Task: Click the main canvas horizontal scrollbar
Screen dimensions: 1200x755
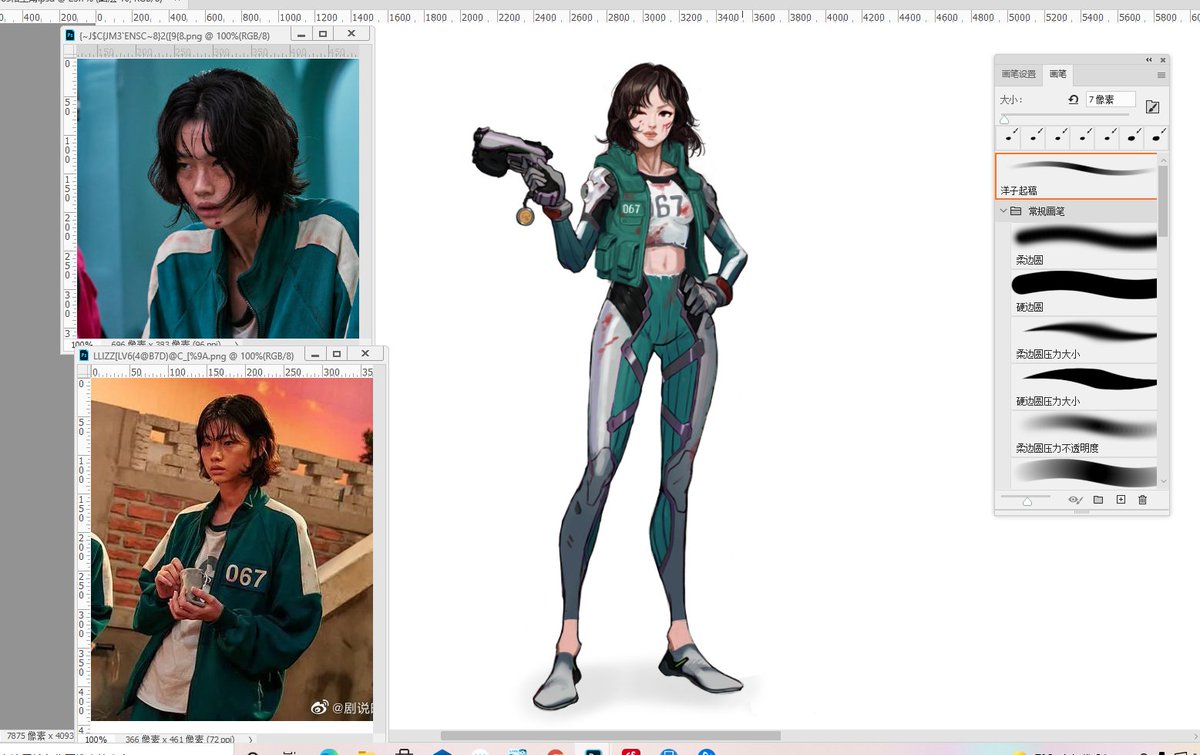Action: 610,736
